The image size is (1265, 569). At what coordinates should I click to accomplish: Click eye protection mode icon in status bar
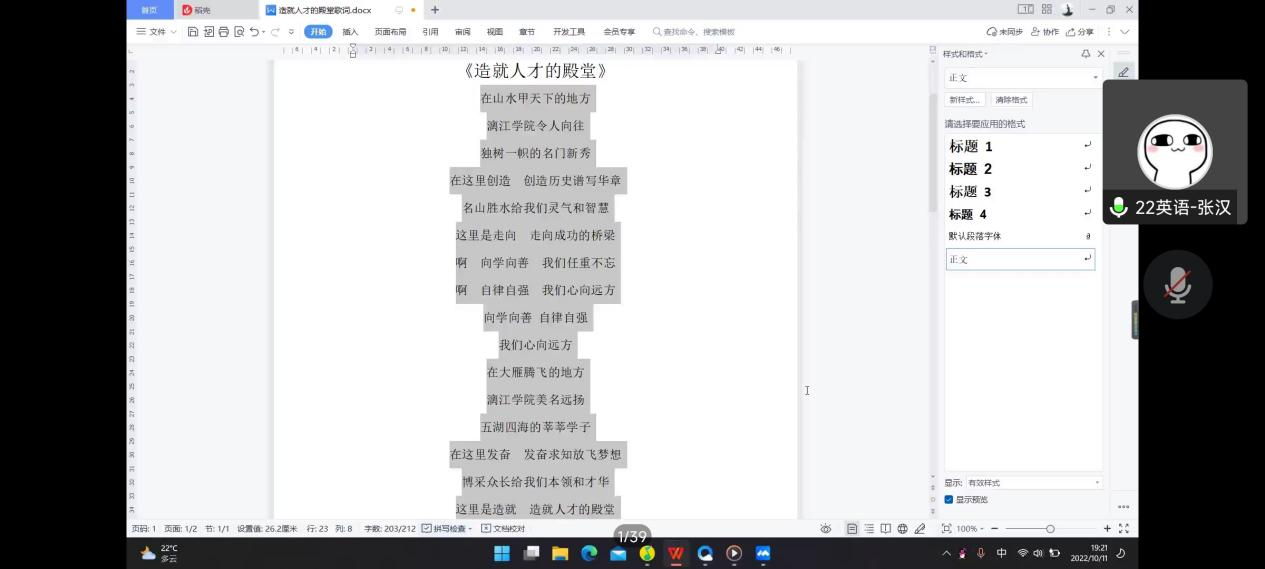coord(826,529)
